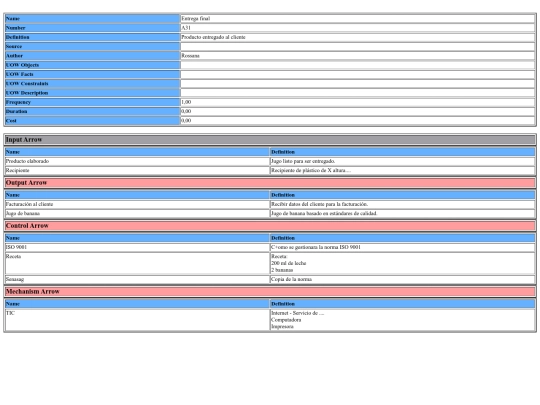Select the number value 'A31'
The height and width of the screenshot is (405, 540).
(186, 28)
